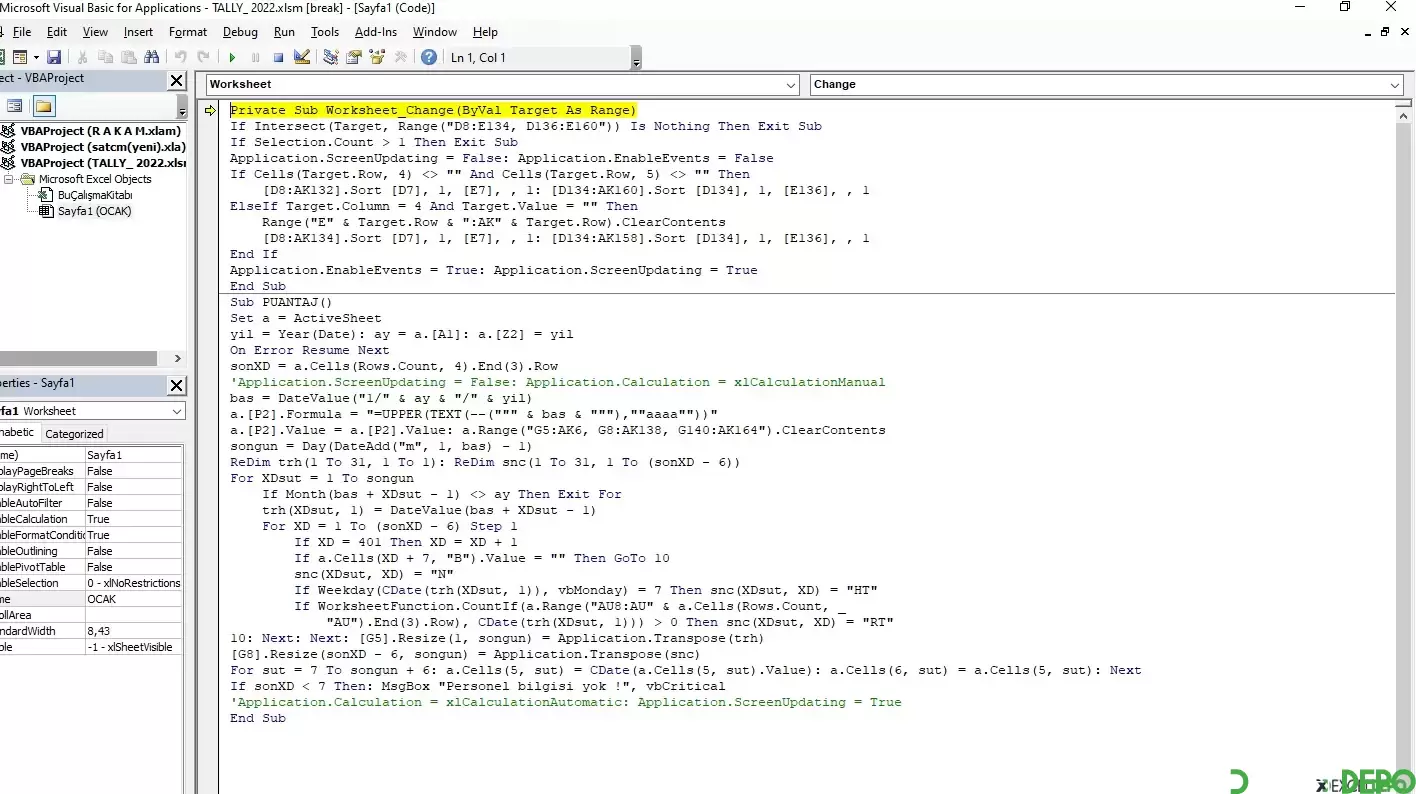Open the Window menu
This screenshot has width=1416, height=794.
[435, 32]
